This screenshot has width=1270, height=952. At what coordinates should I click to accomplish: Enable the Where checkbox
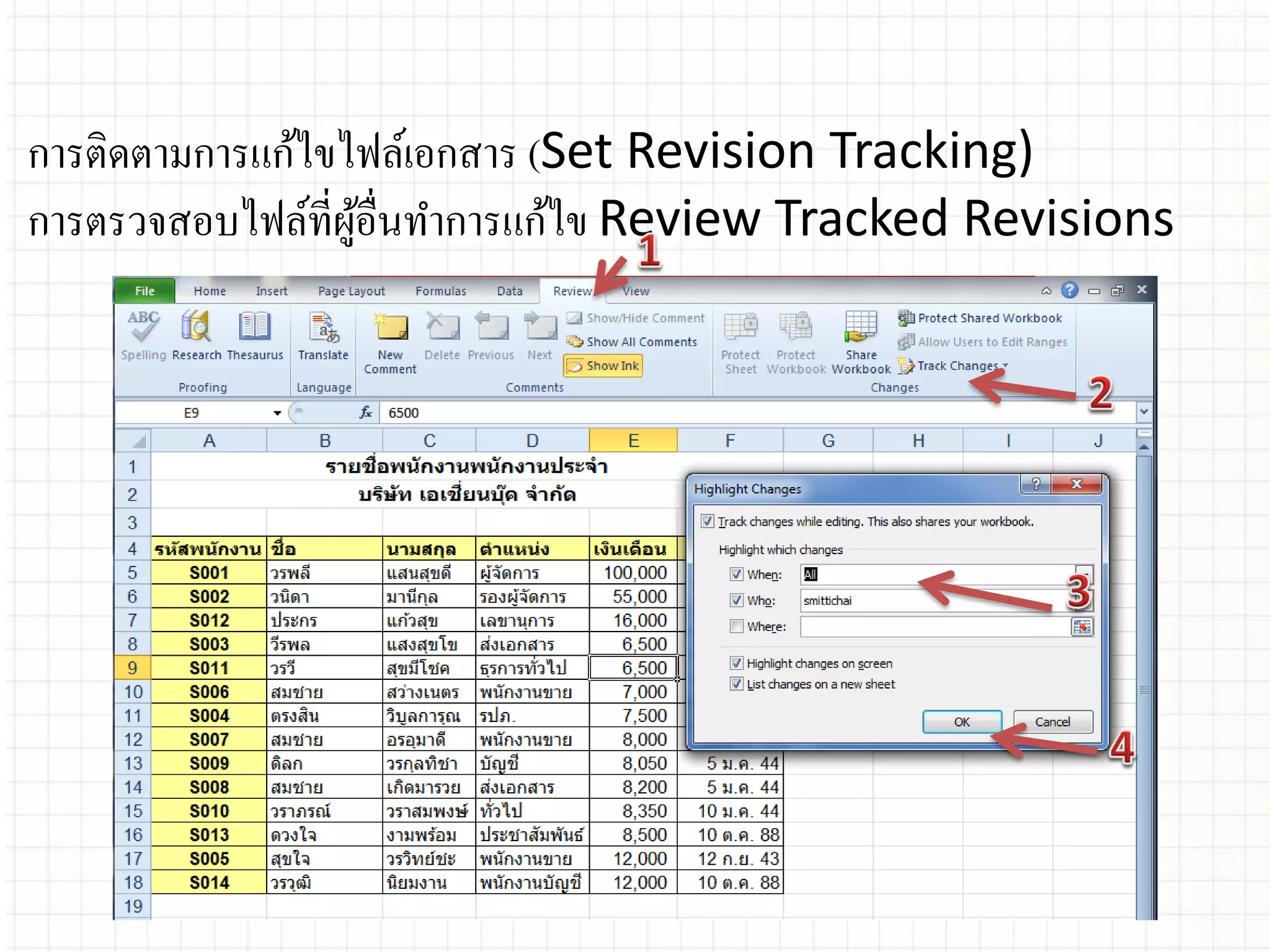point(736,626)
